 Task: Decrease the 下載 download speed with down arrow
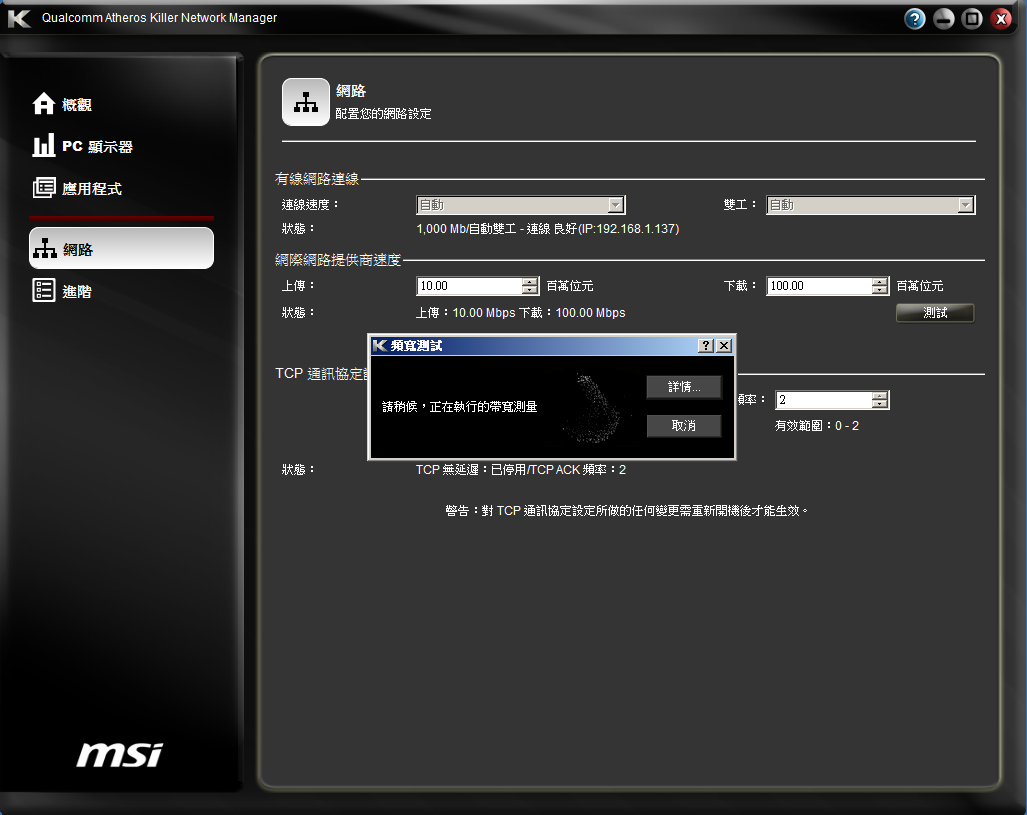880,290
